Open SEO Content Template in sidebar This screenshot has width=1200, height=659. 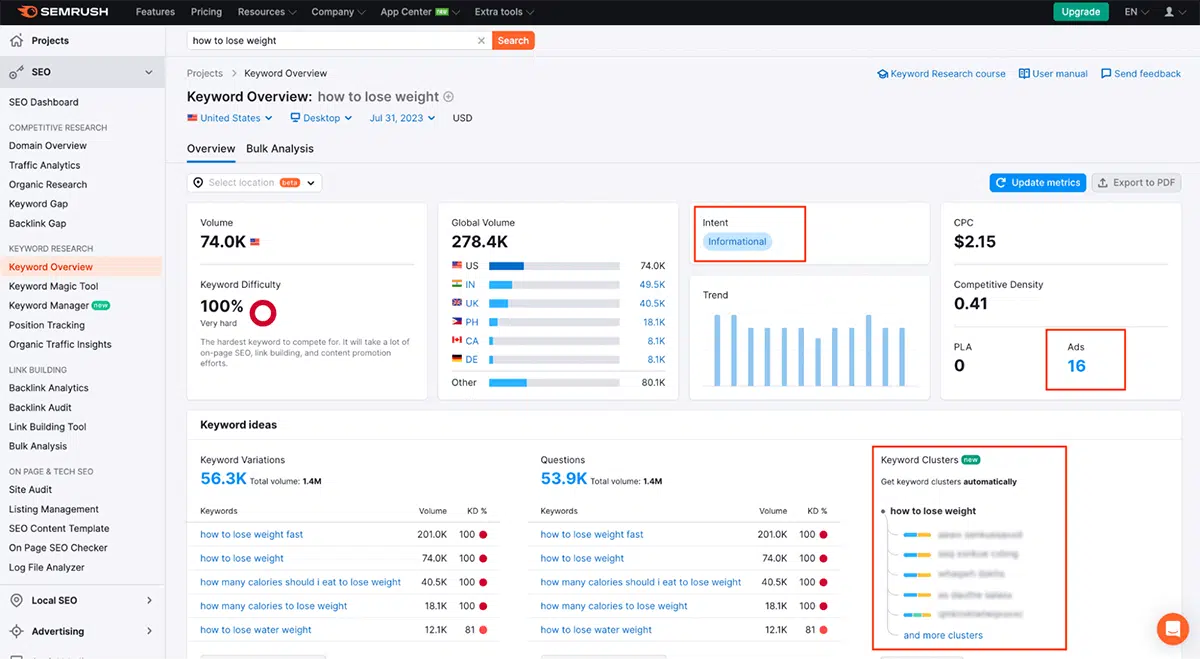[59, 529]
